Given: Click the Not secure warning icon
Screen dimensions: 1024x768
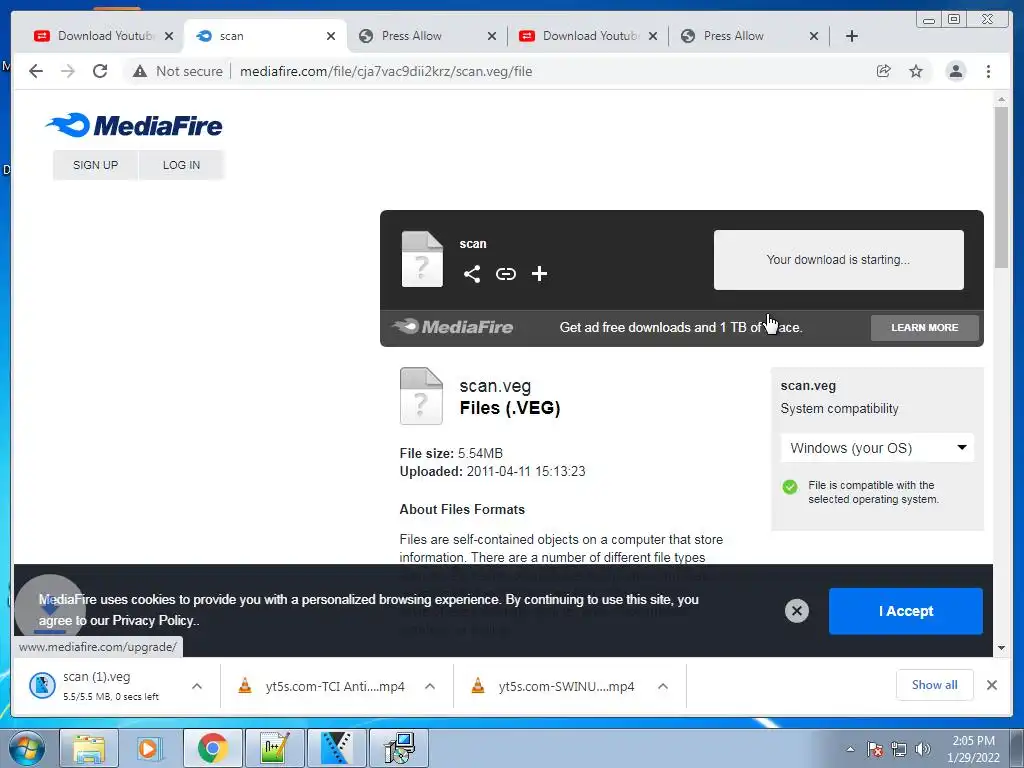Looking at the screenshot, I should click(140, 71).
